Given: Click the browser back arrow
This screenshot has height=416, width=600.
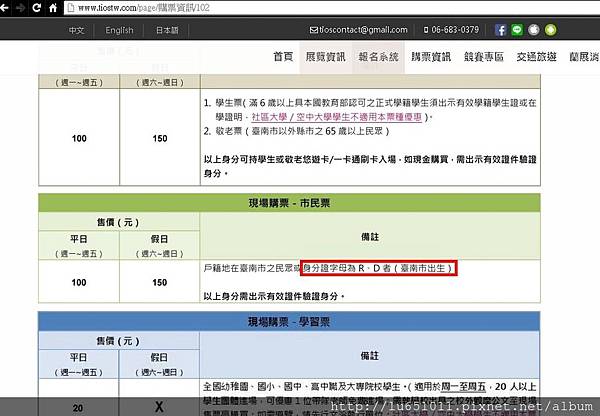Looking at the screenshot, I should [x=4, y=7].
